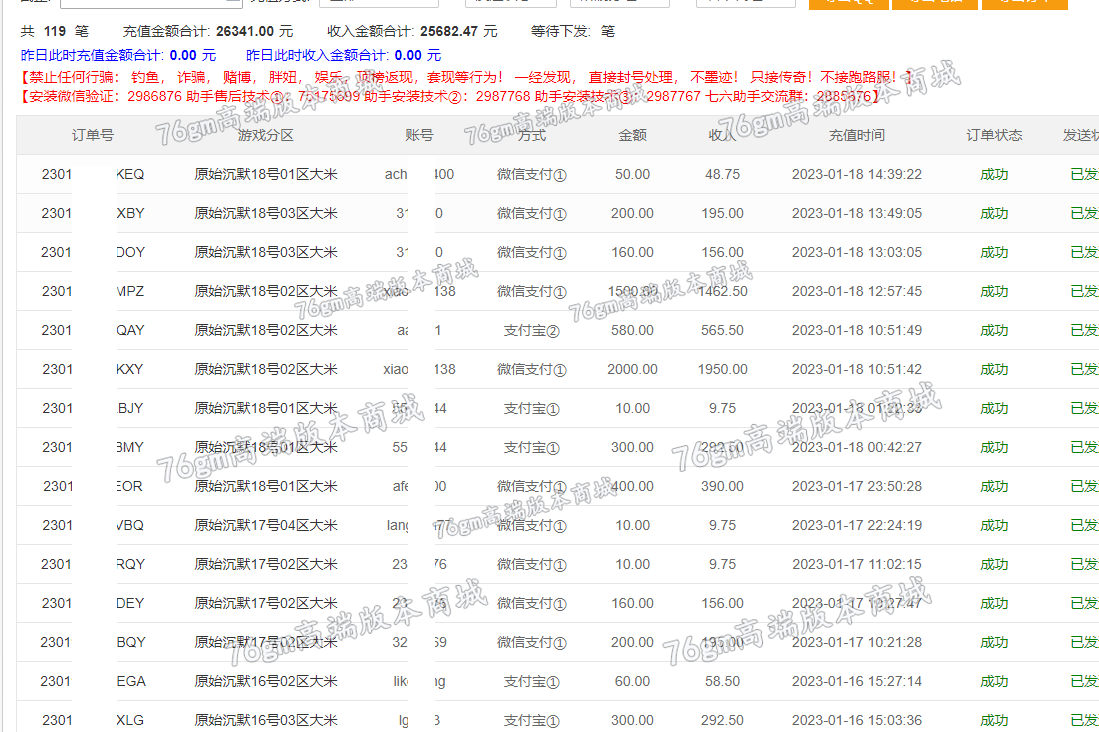Click the 580.00 amount cell
The height and width of the screenshot is (732, 1099).
point(632,330)
